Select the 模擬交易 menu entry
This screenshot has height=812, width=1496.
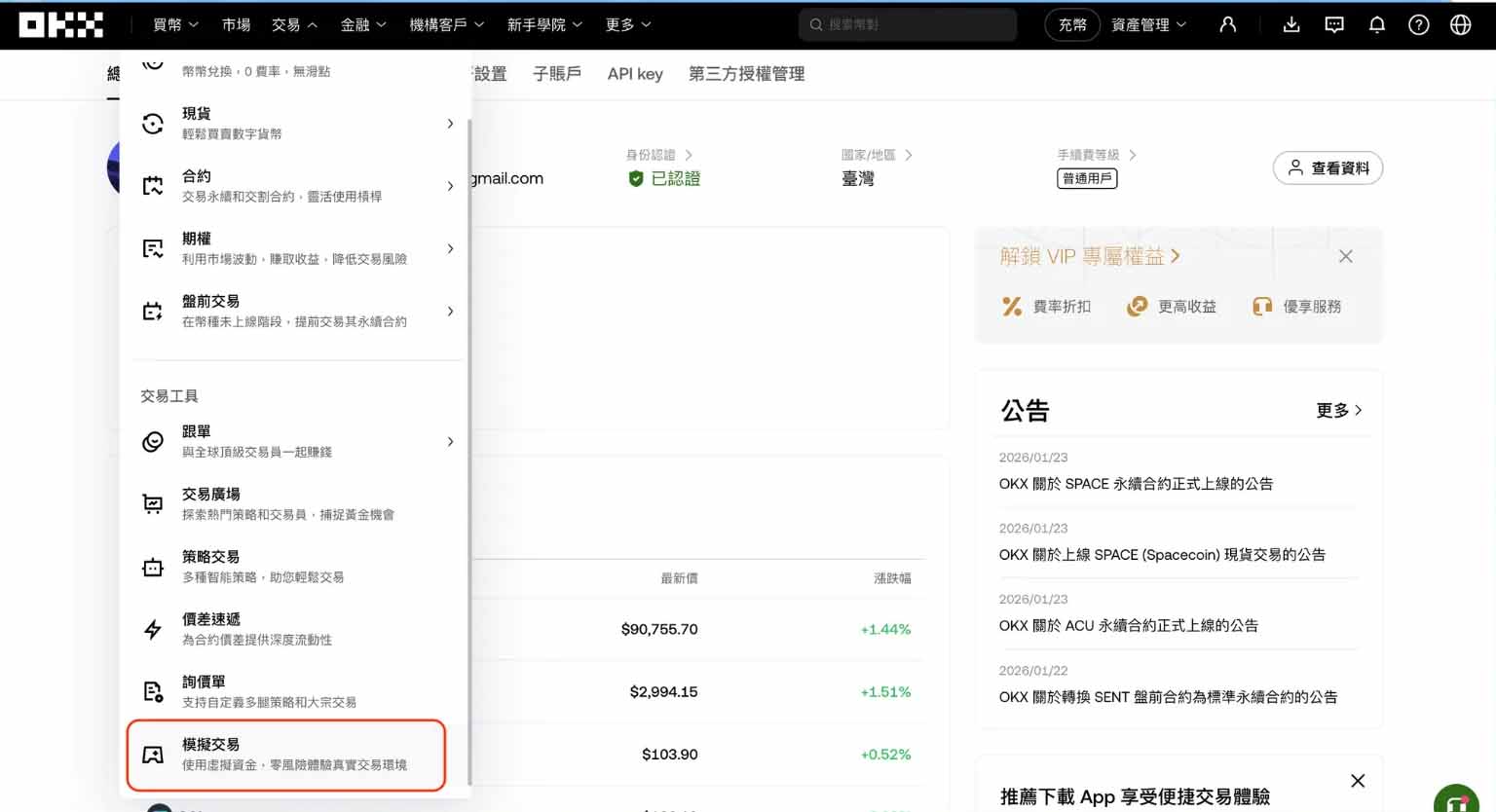pos(286,755)
